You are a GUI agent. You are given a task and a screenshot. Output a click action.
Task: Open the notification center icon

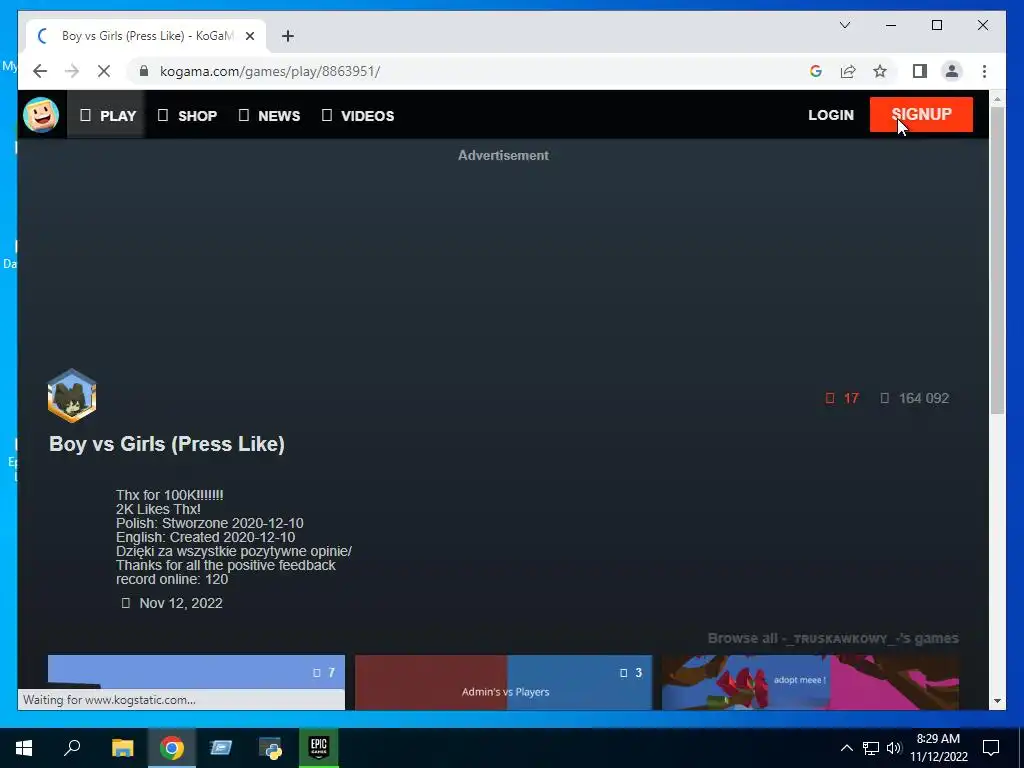(x=991, y=748)
